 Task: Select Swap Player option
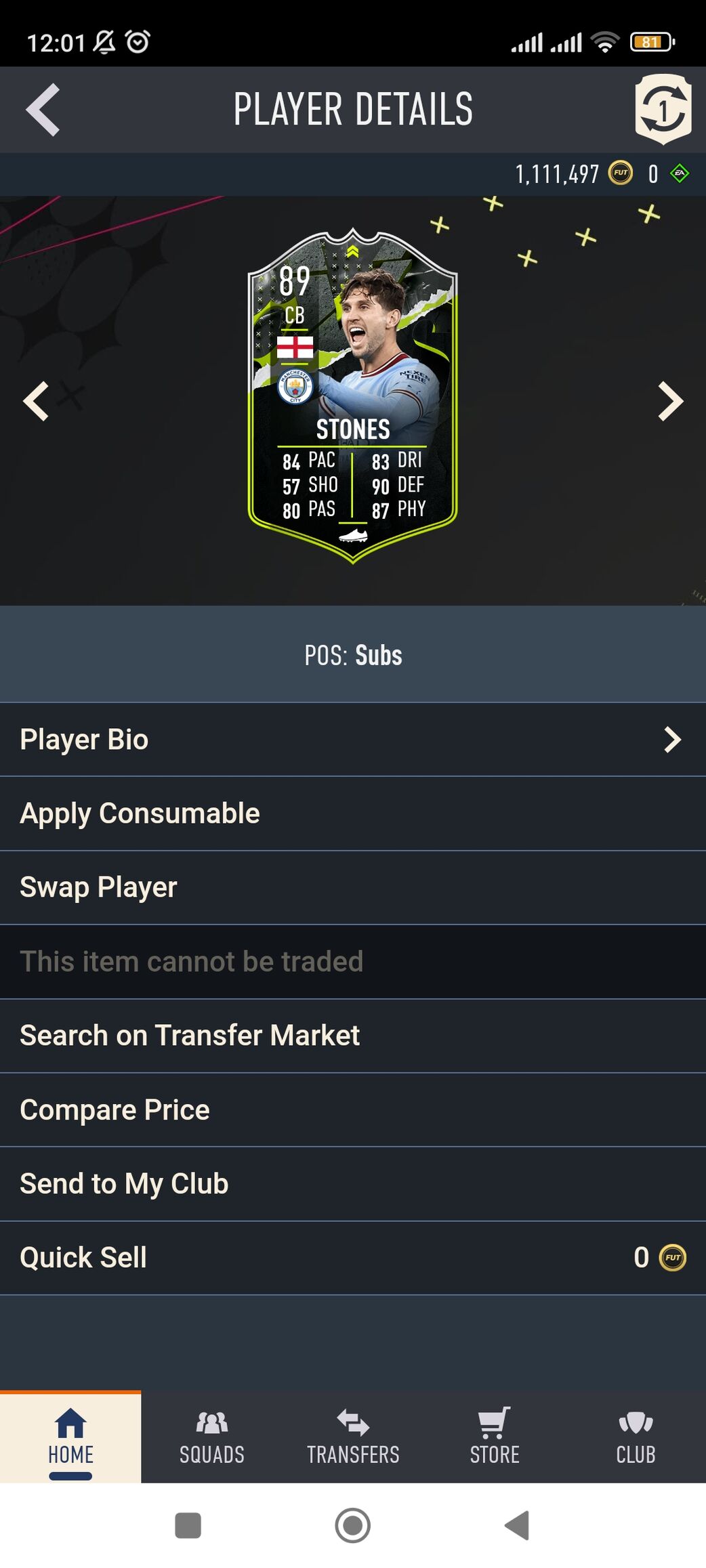[x=352, y=887]
